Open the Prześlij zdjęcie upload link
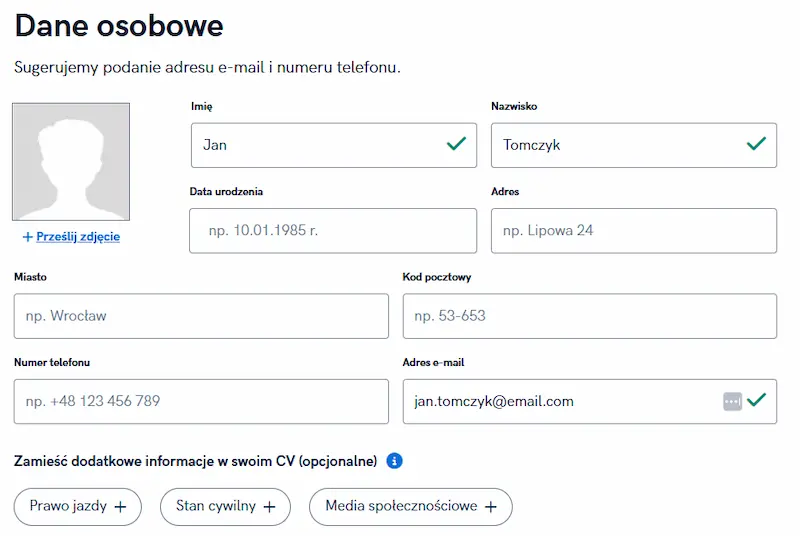The height and width of the screenshot is (536, 800). pos(78,237)
